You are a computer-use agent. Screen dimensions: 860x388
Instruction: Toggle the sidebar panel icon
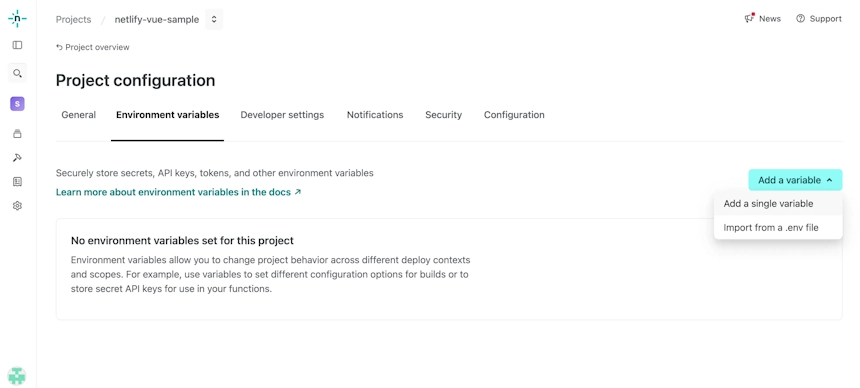tap(18, 45)
